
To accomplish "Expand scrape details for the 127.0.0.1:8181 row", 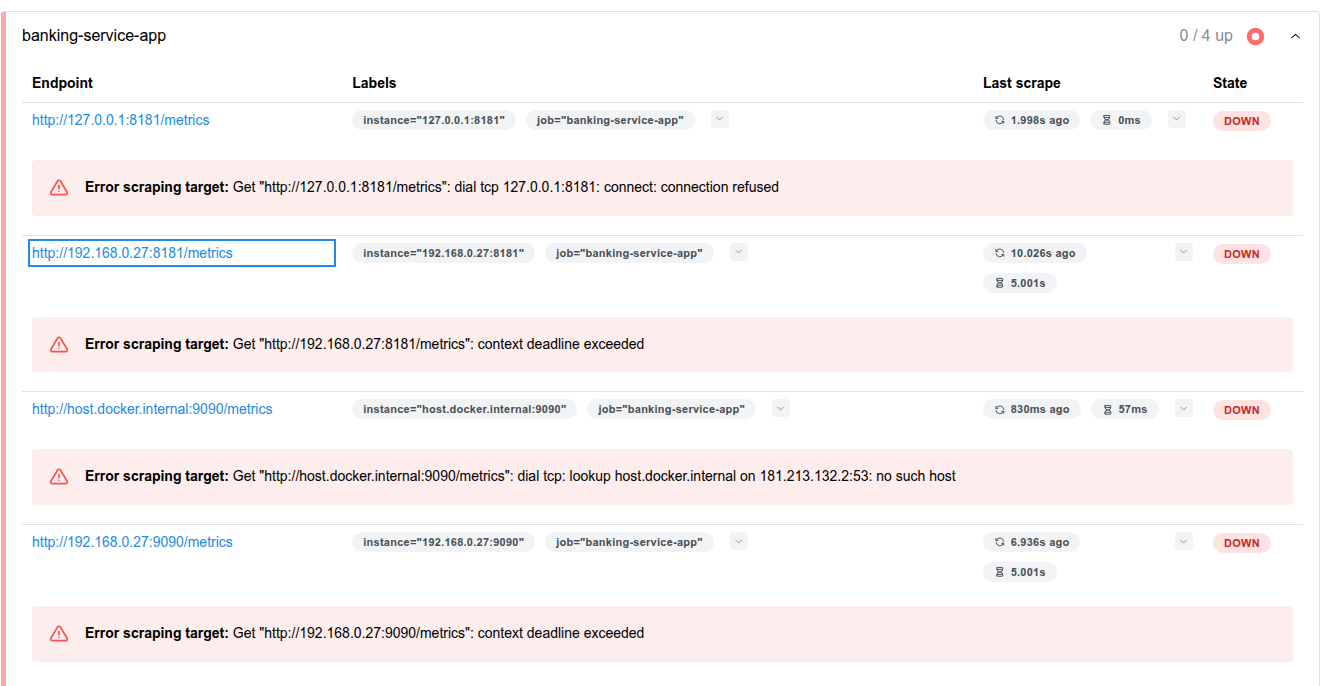I will tap(1177, 119).
